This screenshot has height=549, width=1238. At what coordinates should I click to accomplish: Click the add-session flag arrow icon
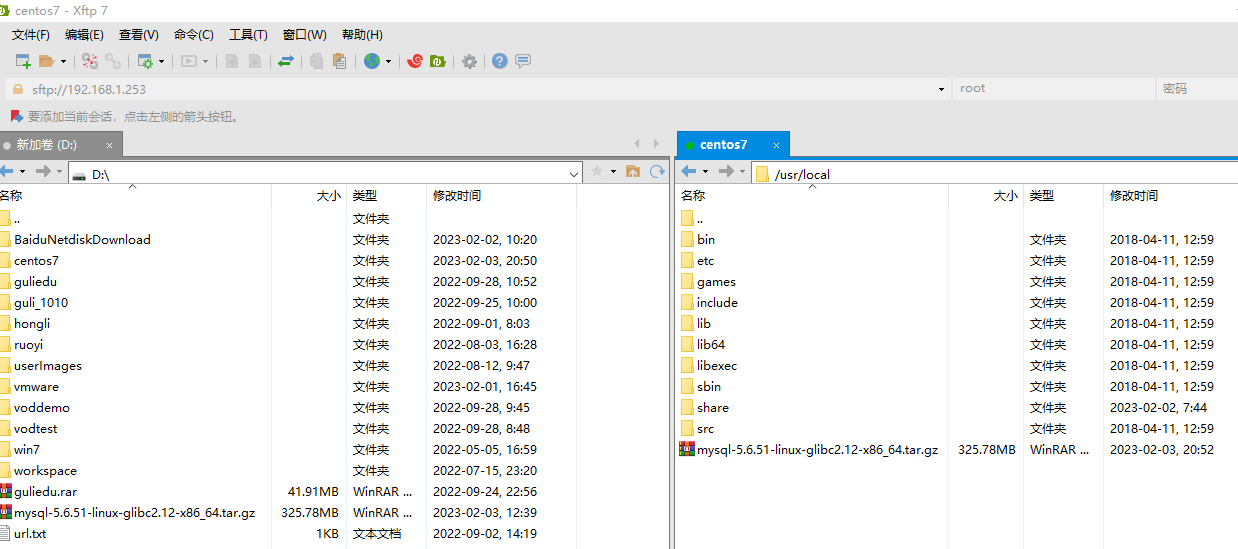pos(16,116)
